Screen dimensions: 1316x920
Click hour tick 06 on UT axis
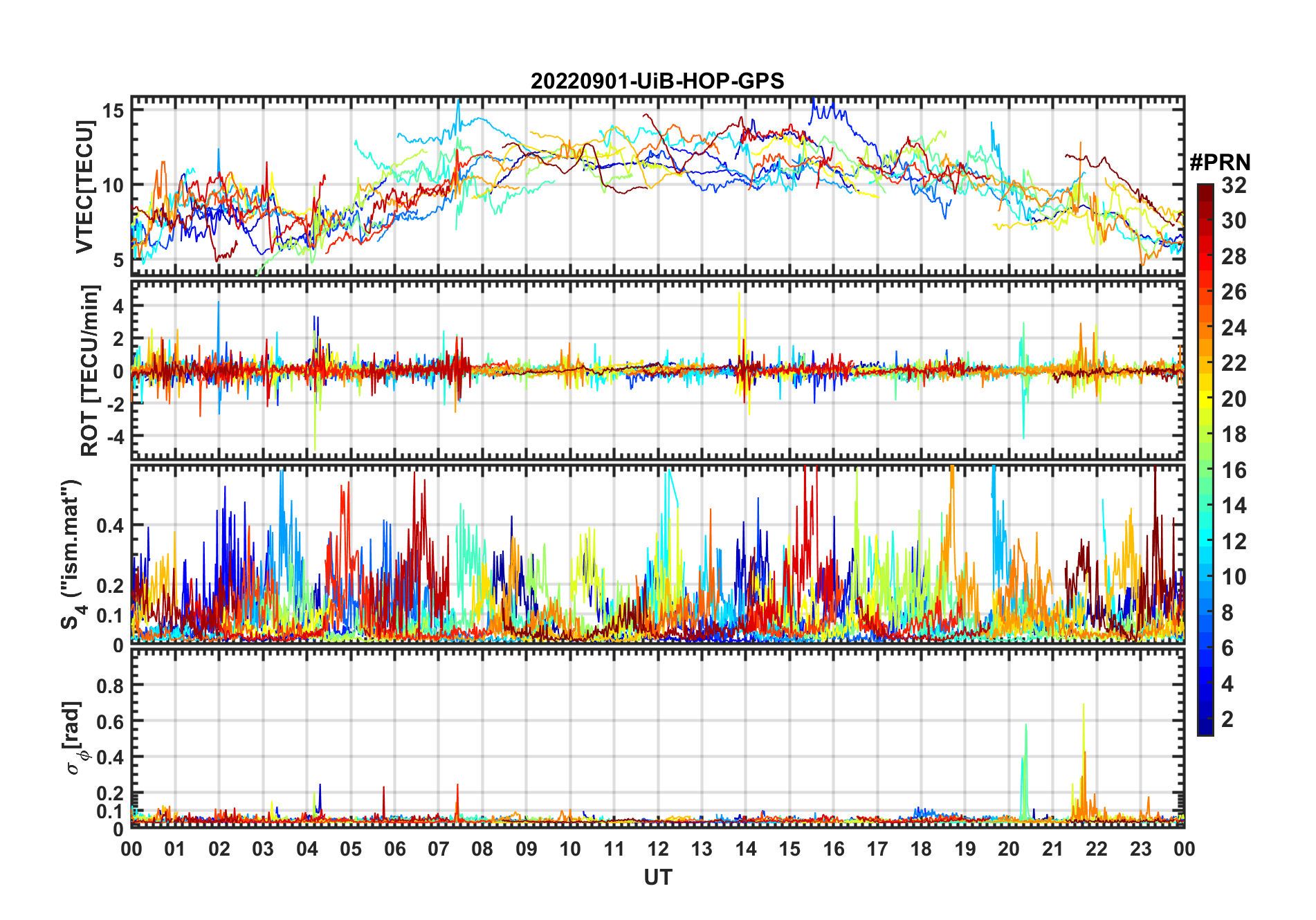(x=395, y=849)
